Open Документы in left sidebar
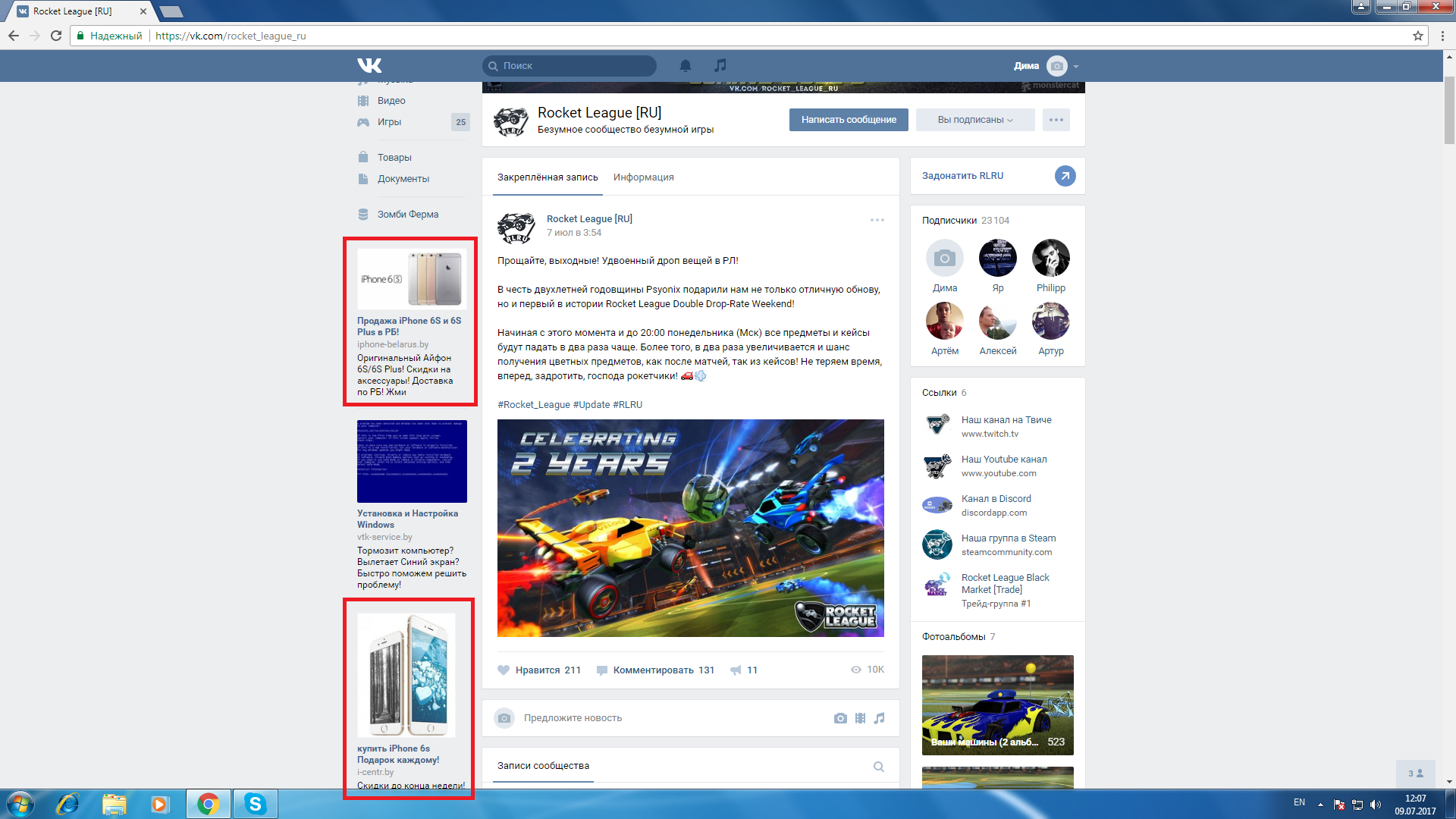1456x819 pixels. (x=403, y=178)
